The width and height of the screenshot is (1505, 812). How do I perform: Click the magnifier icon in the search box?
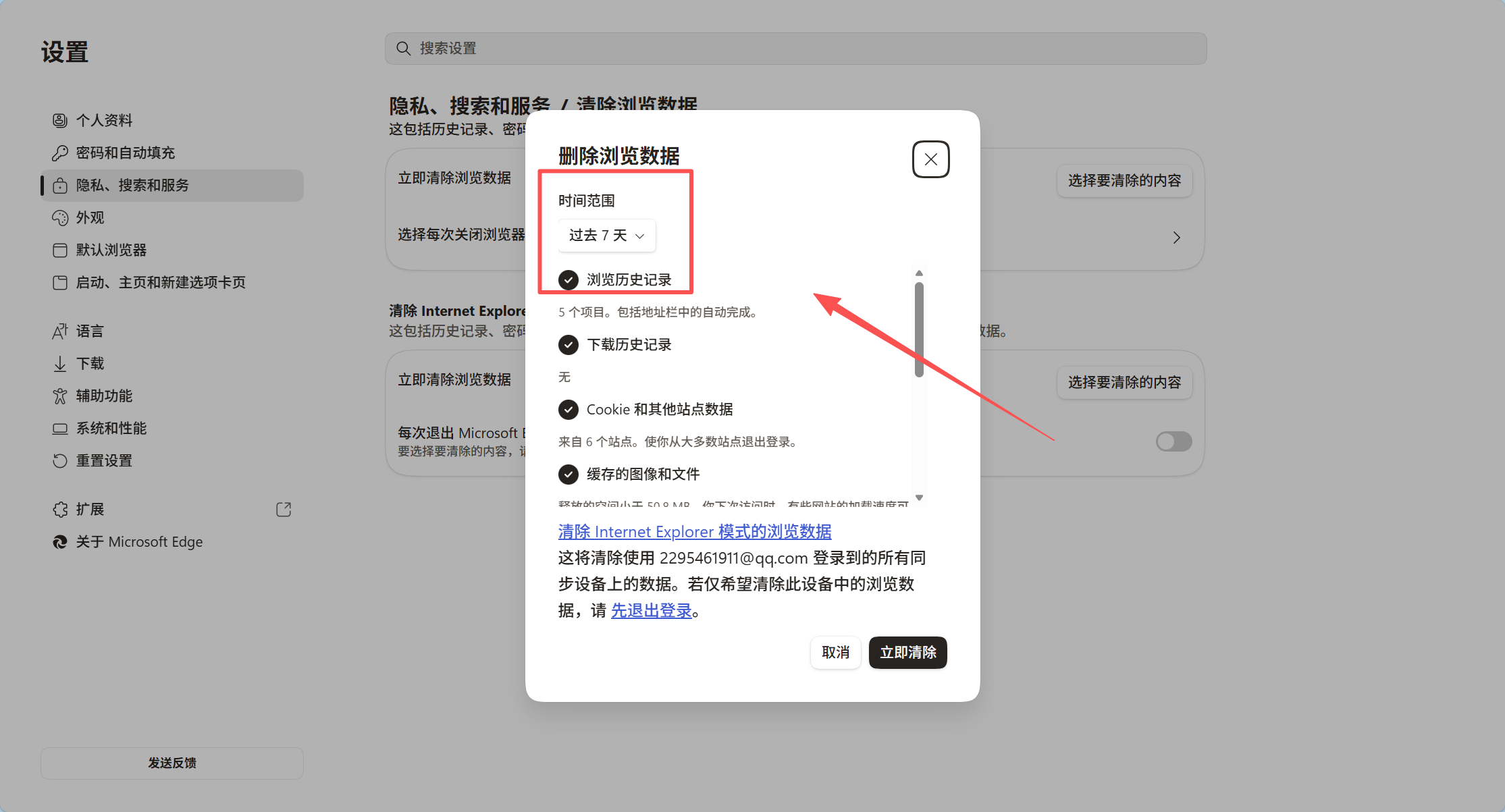[403, 49]
